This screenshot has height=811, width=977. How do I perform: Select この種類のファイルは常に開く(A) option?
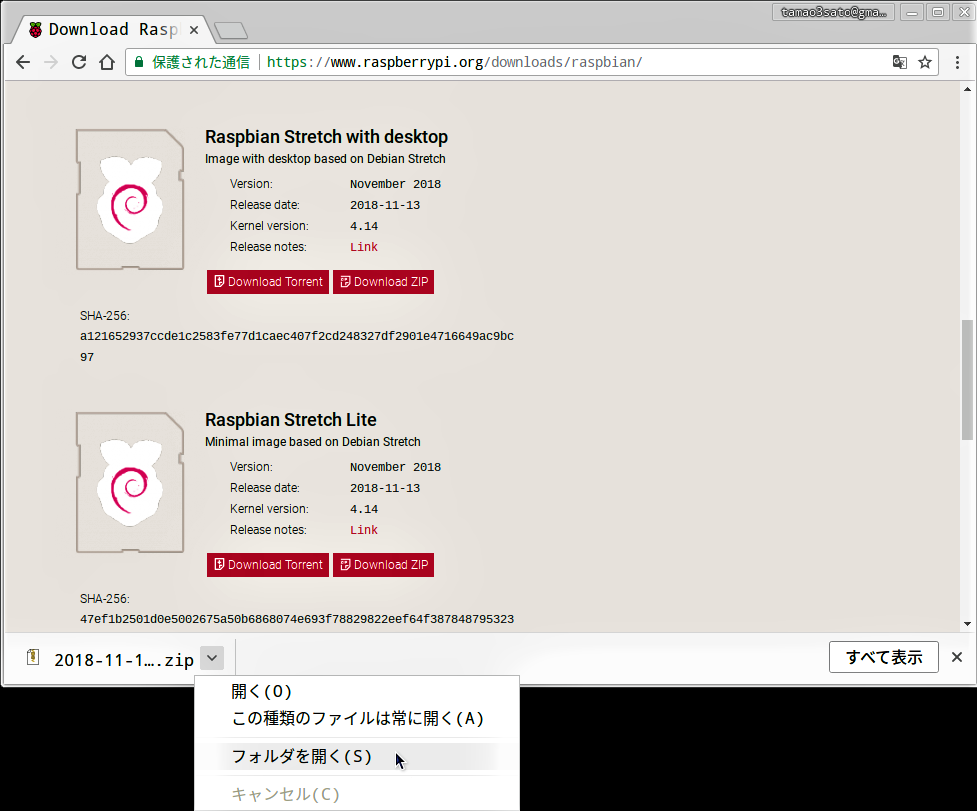(x=356, y=718)
